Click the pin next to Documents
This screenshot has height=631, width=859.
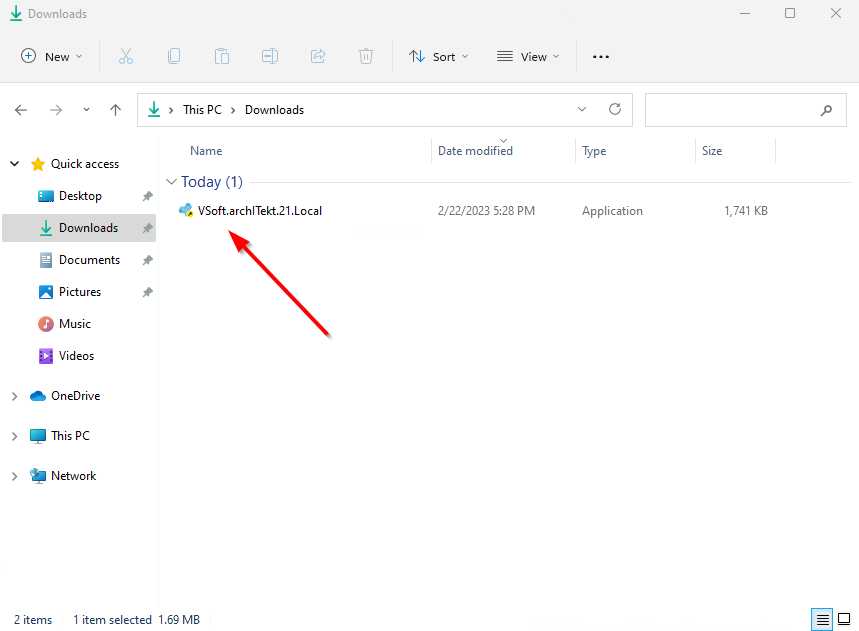click(x=147, y=260)
